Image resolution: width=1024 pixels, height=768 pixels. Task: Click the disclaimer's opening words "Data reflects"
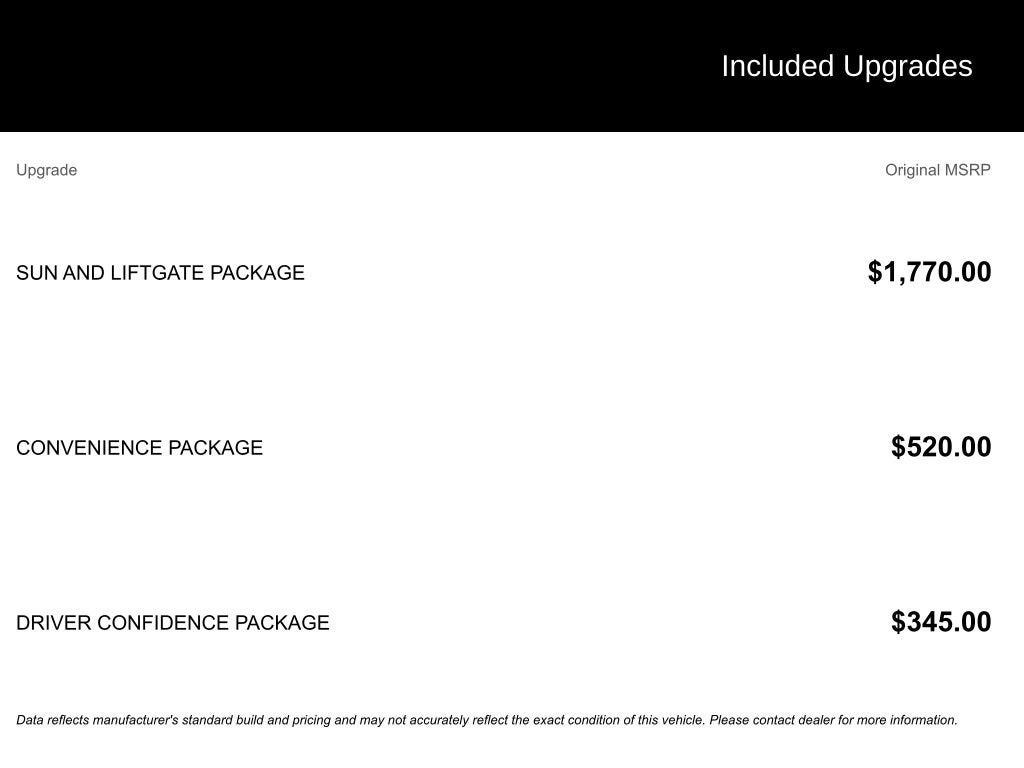point(52,720)
